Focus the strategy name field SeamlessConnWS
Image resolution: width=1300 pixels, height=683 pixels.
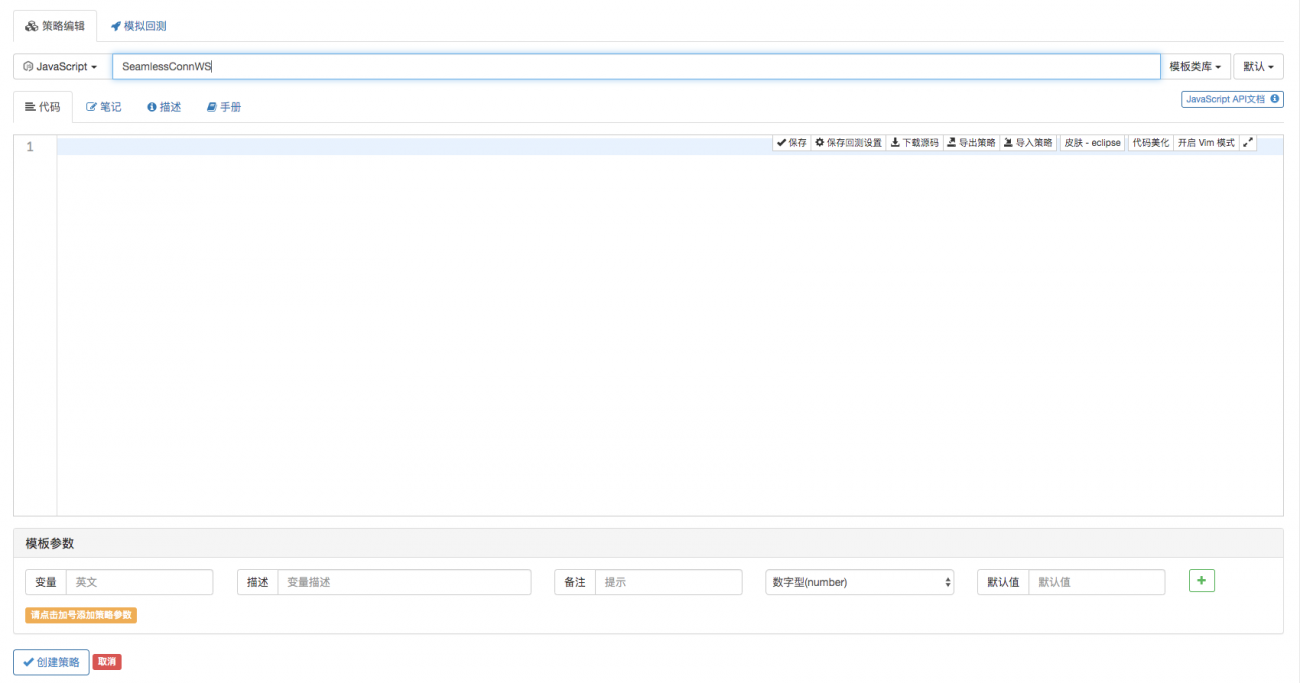coord(636,66)
